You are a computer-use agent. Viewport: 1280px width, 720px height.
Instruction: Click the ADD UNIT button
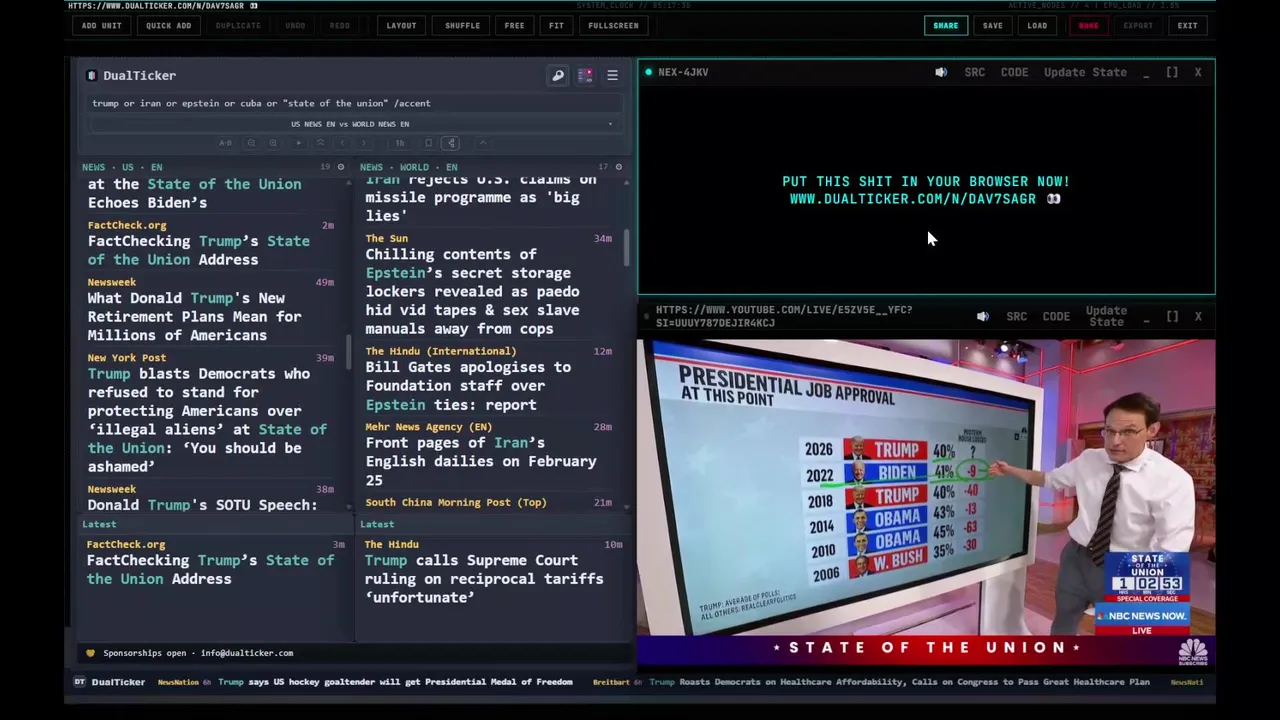pyautogui.click(x=101, y=26)
